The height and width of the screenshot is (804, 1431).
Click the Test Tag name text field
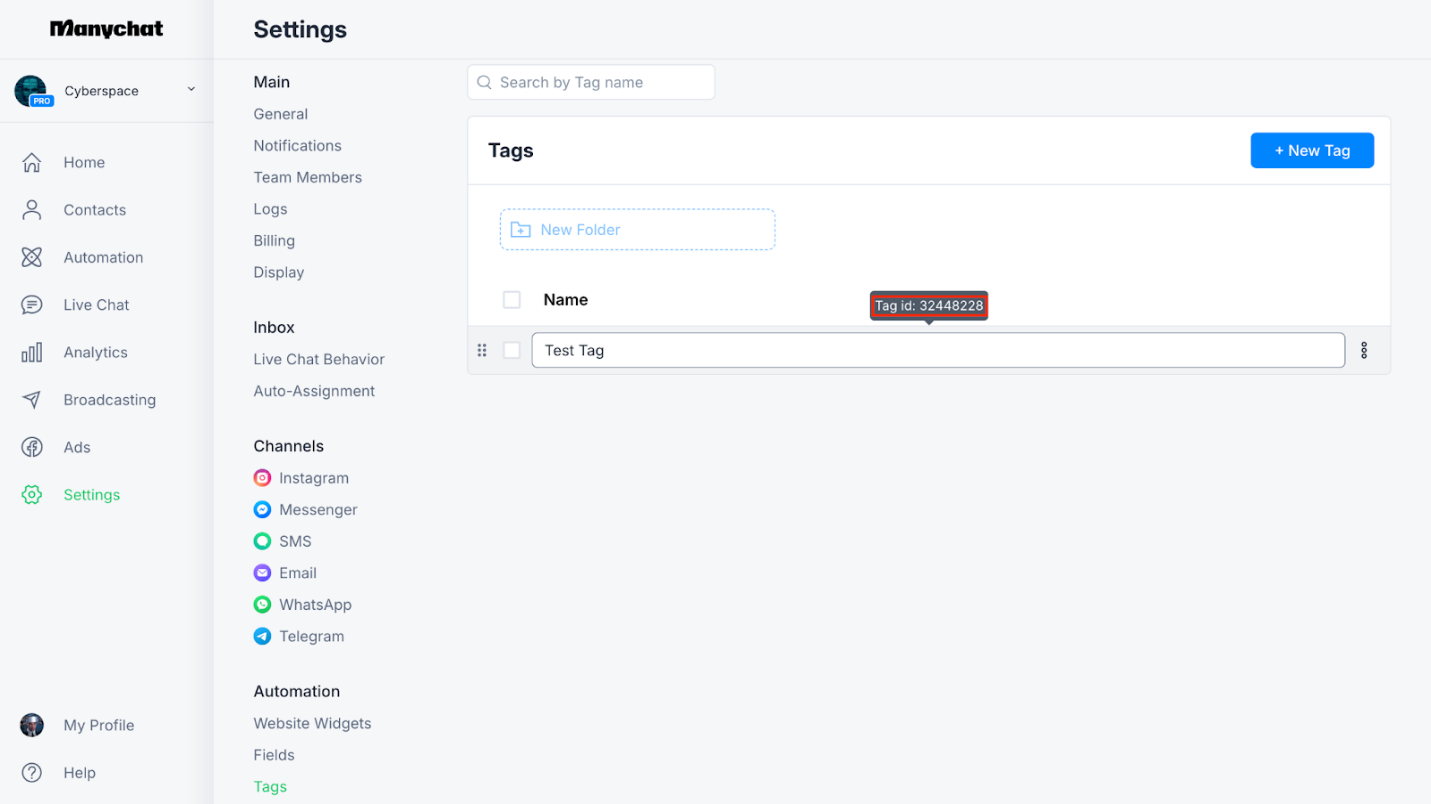pyautogui.click(x=937, y=350)
